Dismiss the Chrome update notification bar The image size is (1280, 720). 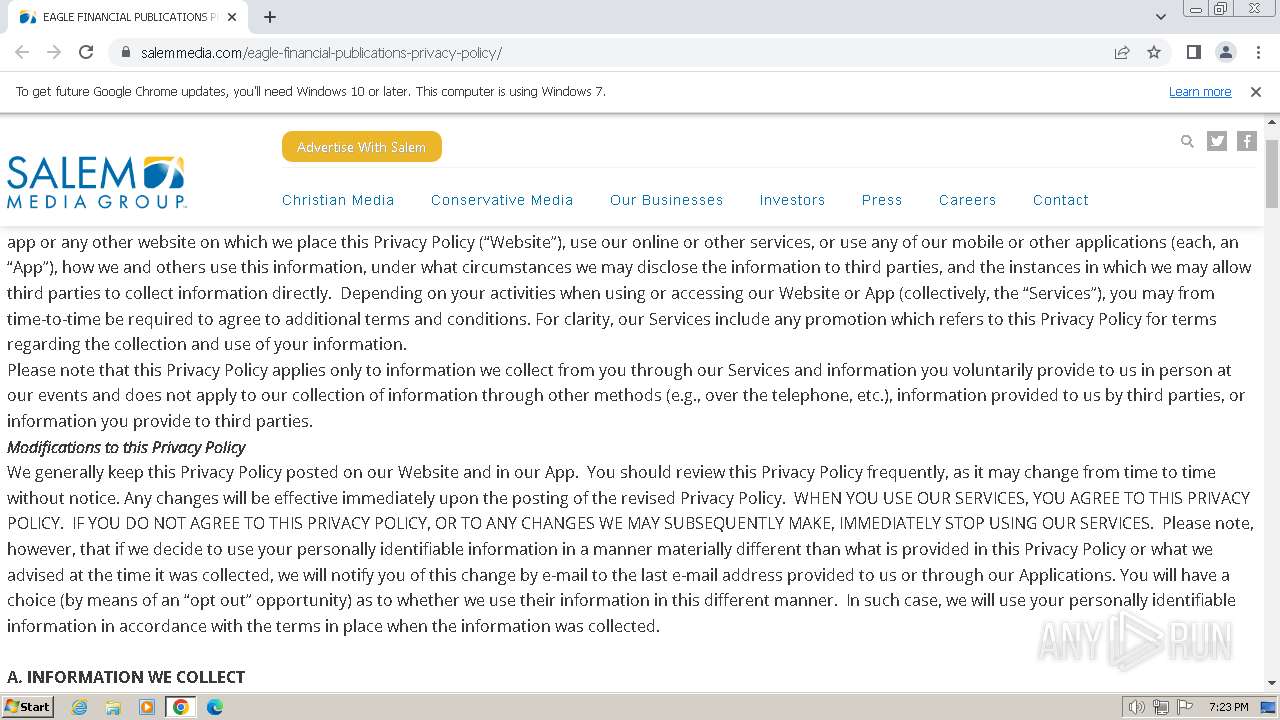pos(1256,92)
